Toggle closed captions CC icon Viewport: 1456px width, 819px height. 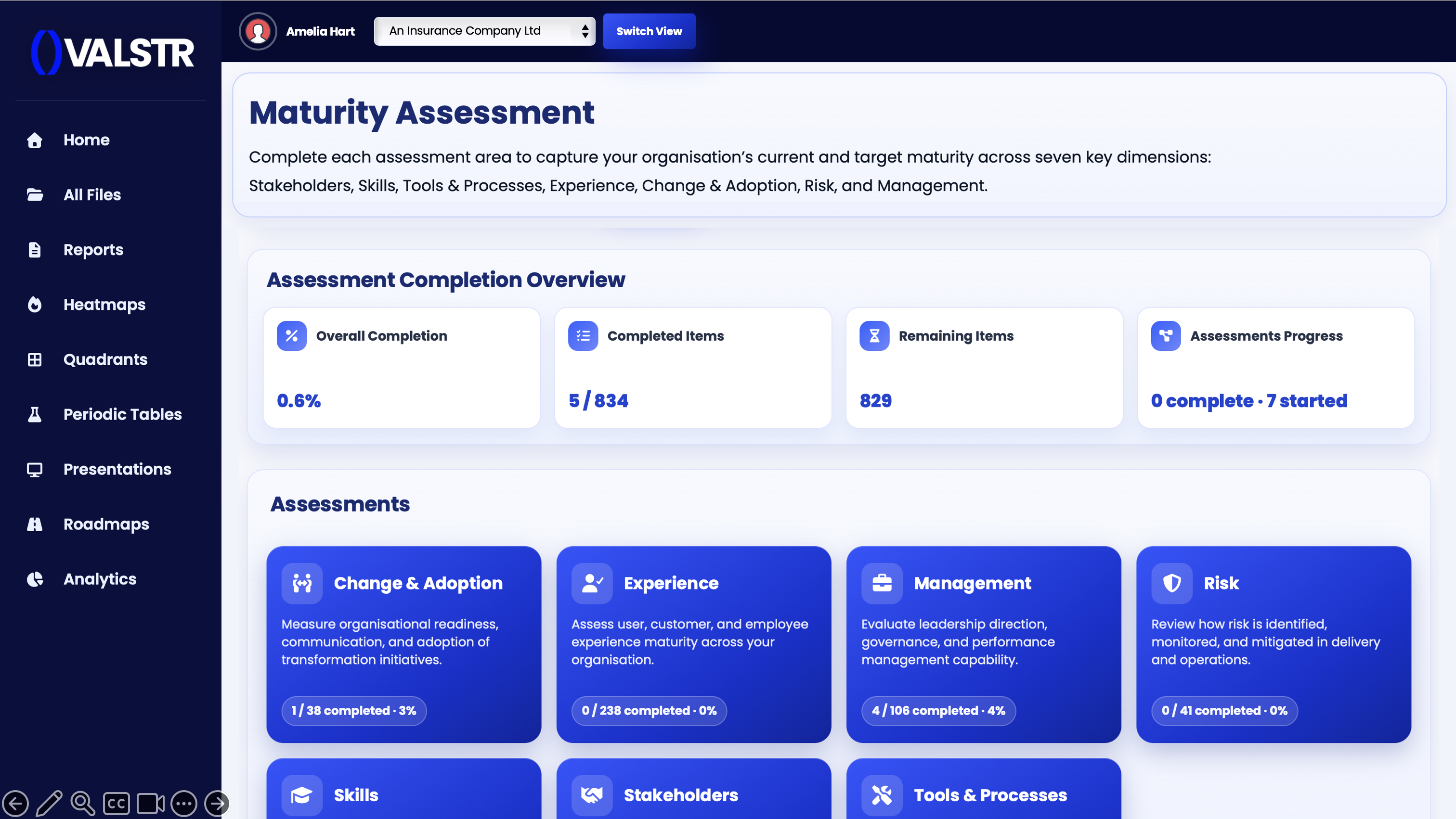click(117, 803)
